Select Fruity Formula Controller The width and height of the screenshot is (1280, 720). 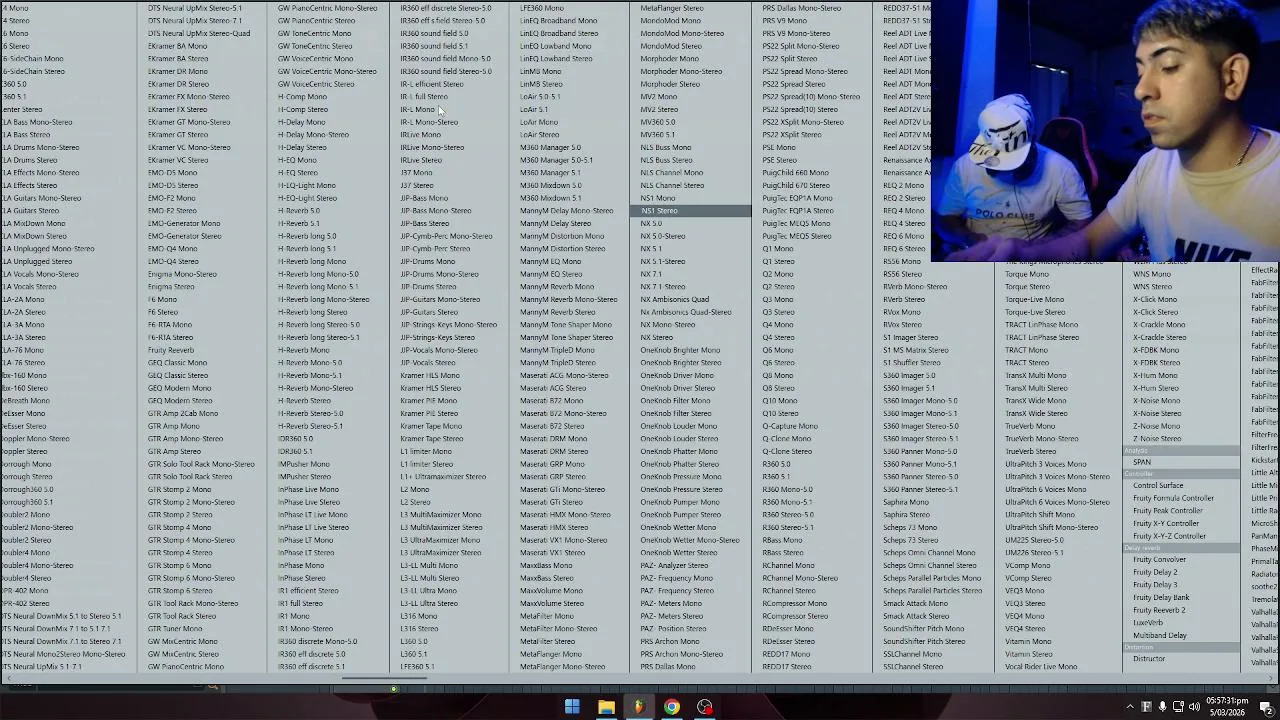click(1173, 498)
